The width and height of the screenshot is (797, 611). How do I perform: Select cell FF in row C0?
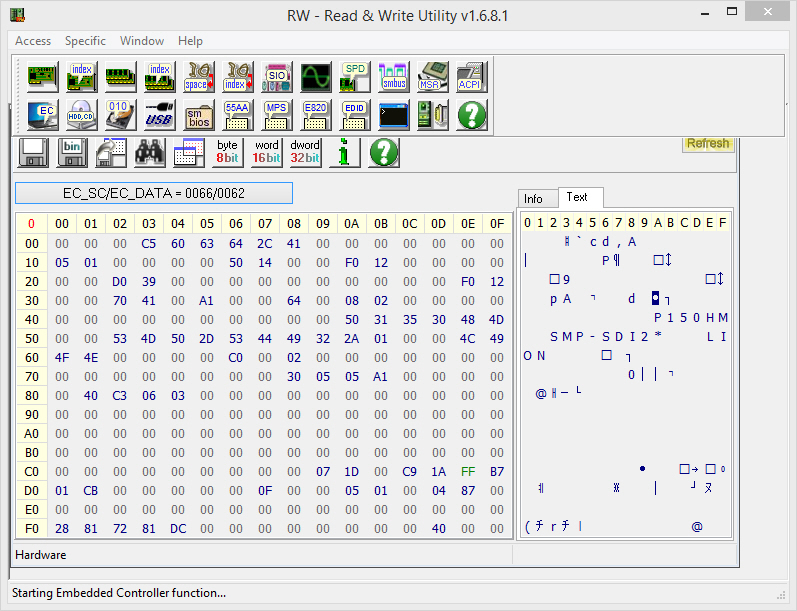click(x=468, y=472)
